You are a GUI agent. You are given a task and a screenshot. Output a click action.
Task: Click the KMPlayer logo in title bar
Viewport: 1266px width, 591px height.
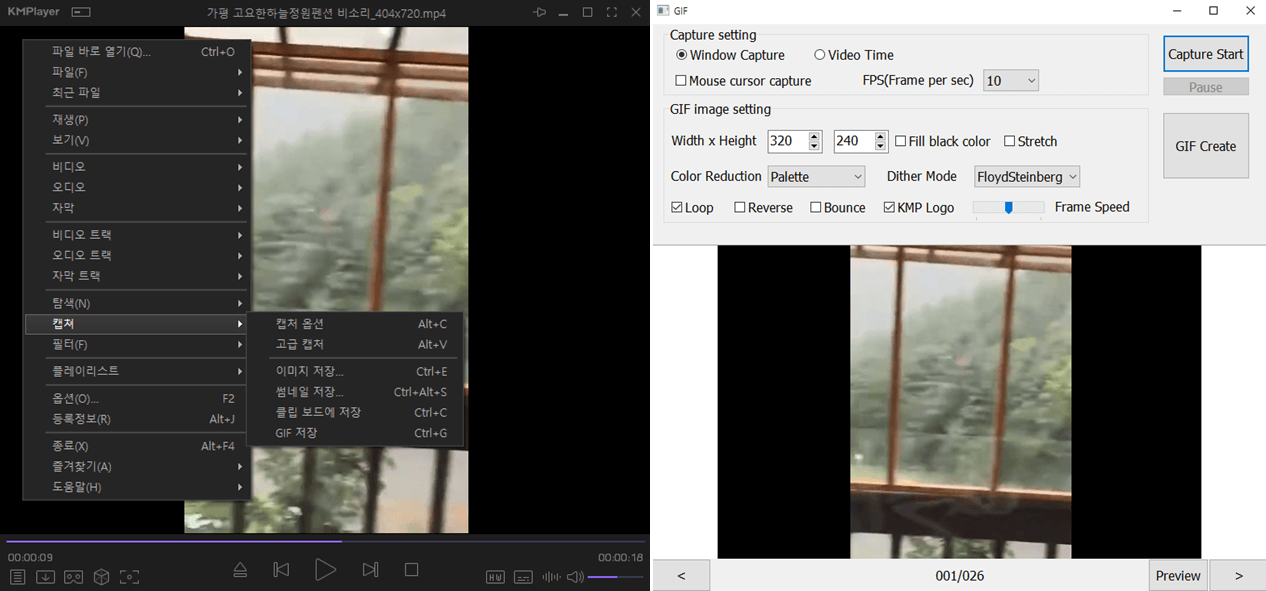click(x=35, y=12)
